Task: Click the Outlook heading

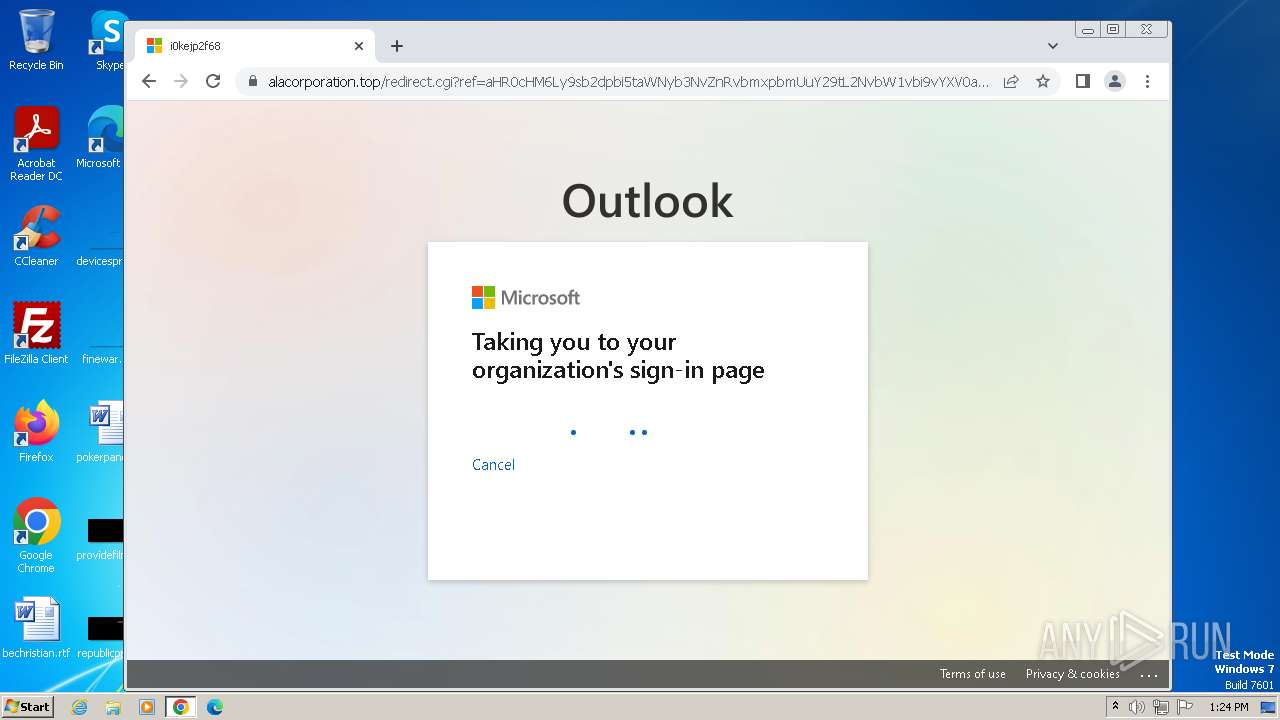Action: click(x=647, y=201)
